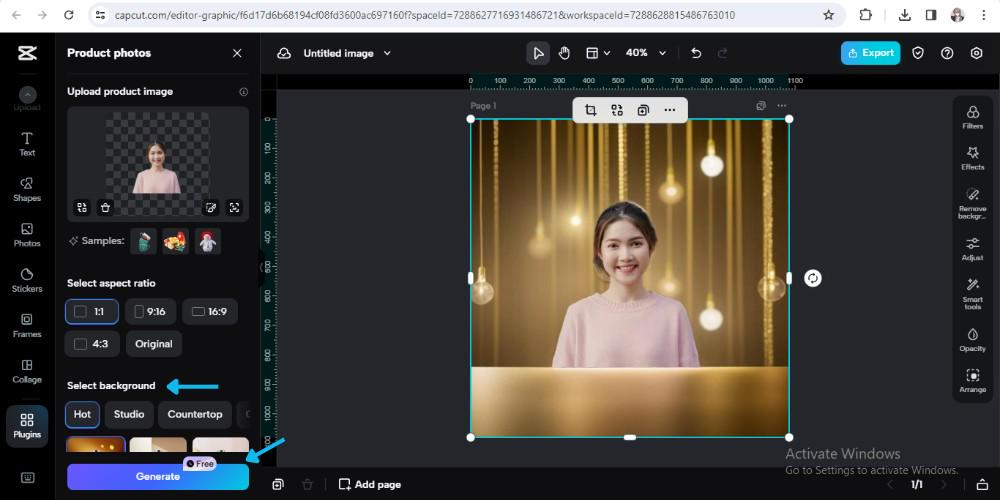Open editor settings hexagon icon

(976, 54)
